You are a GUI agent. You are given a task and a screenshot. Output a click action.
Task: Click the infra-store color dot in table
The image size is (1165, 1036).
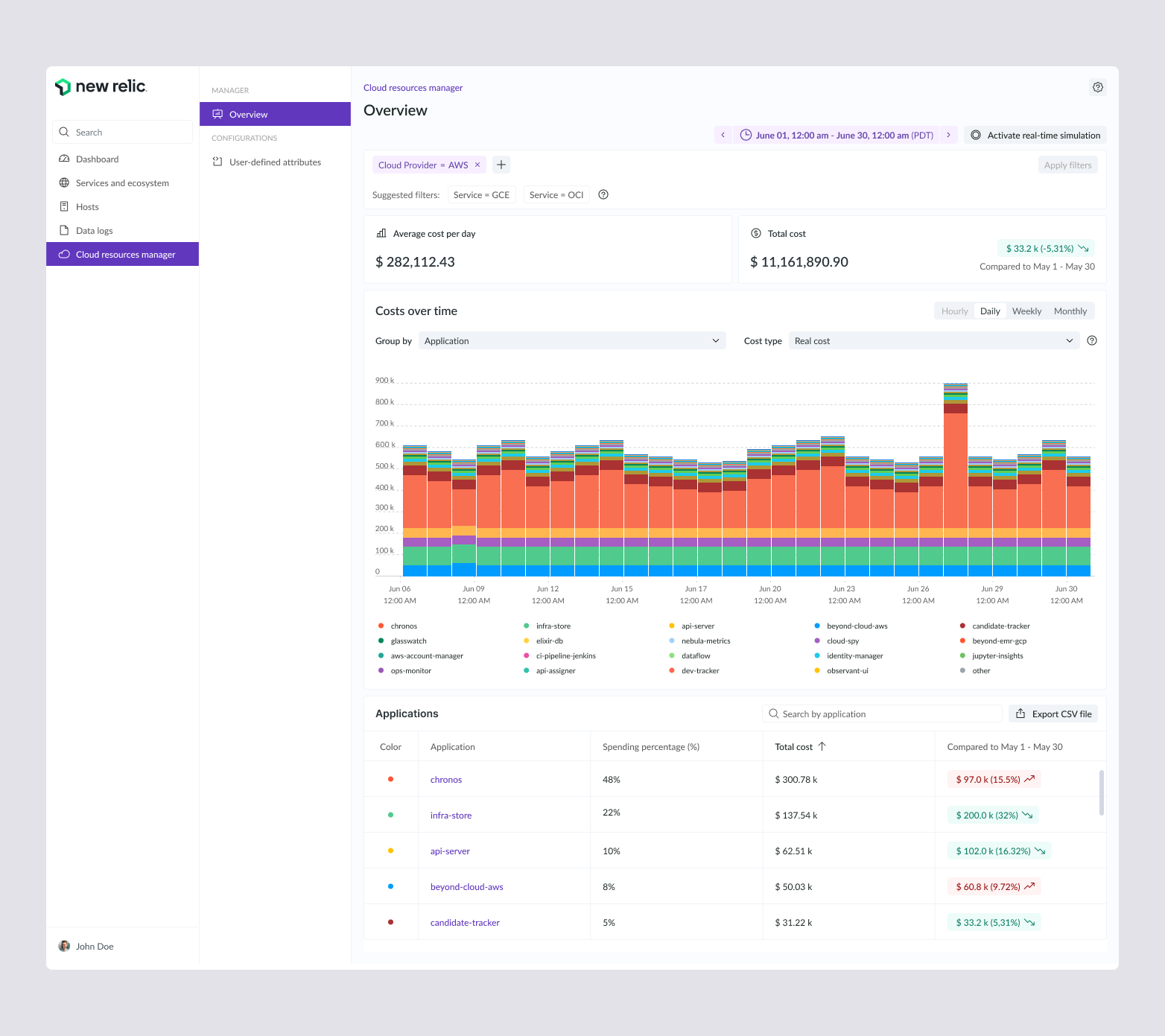pyautogui.click(x=390, y=815)
